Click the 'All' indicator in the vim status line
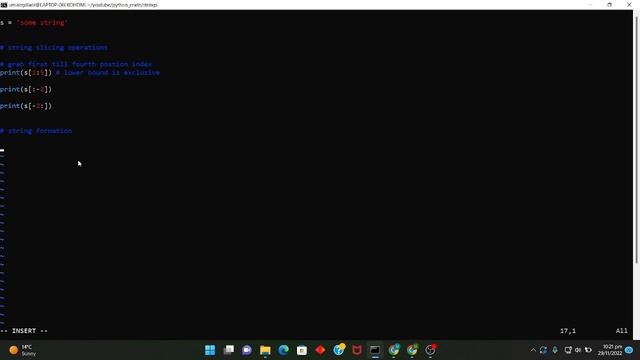 (622, 331)
